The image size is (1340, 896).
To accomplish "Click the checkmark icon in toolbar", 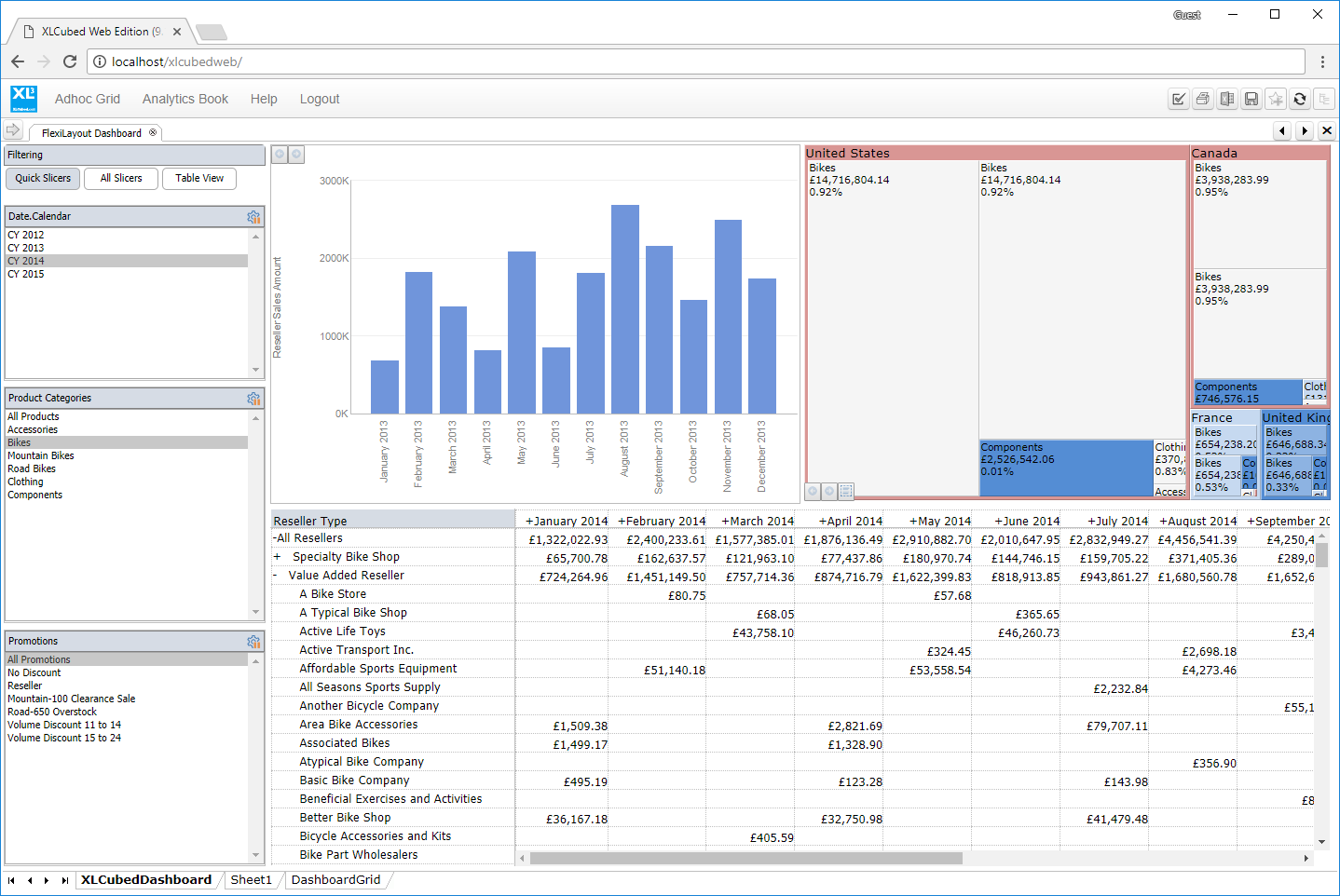I will (x=1179, y=99).
